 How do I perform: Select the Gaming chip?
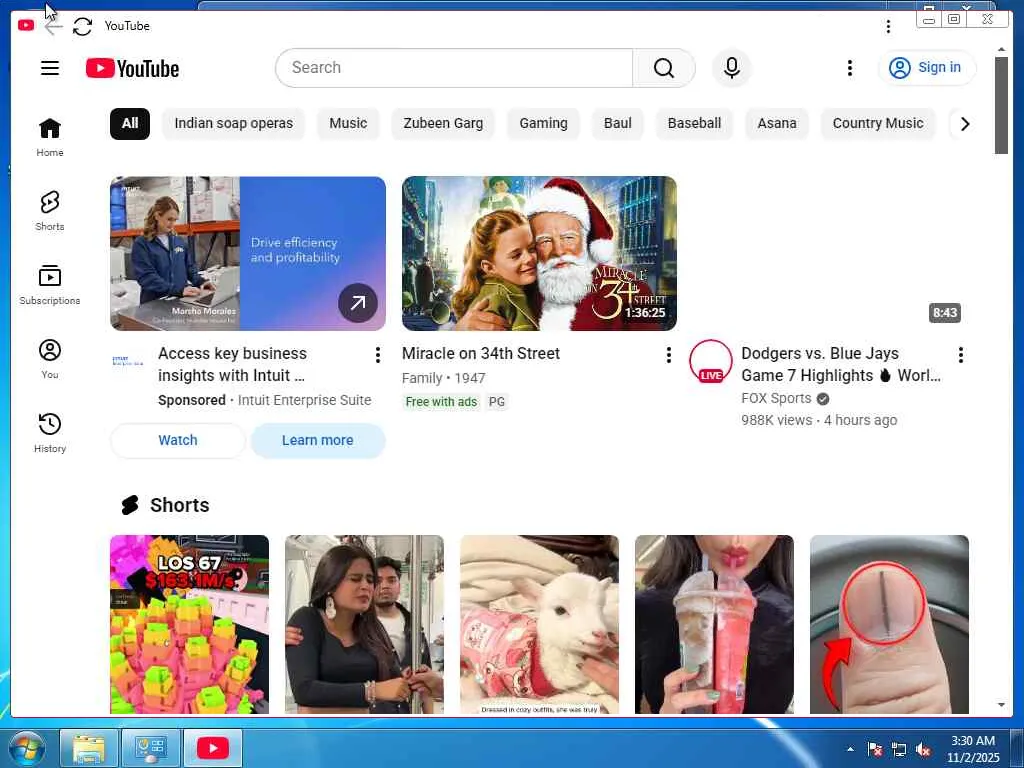pyautogui.click(x=543, y=123)
